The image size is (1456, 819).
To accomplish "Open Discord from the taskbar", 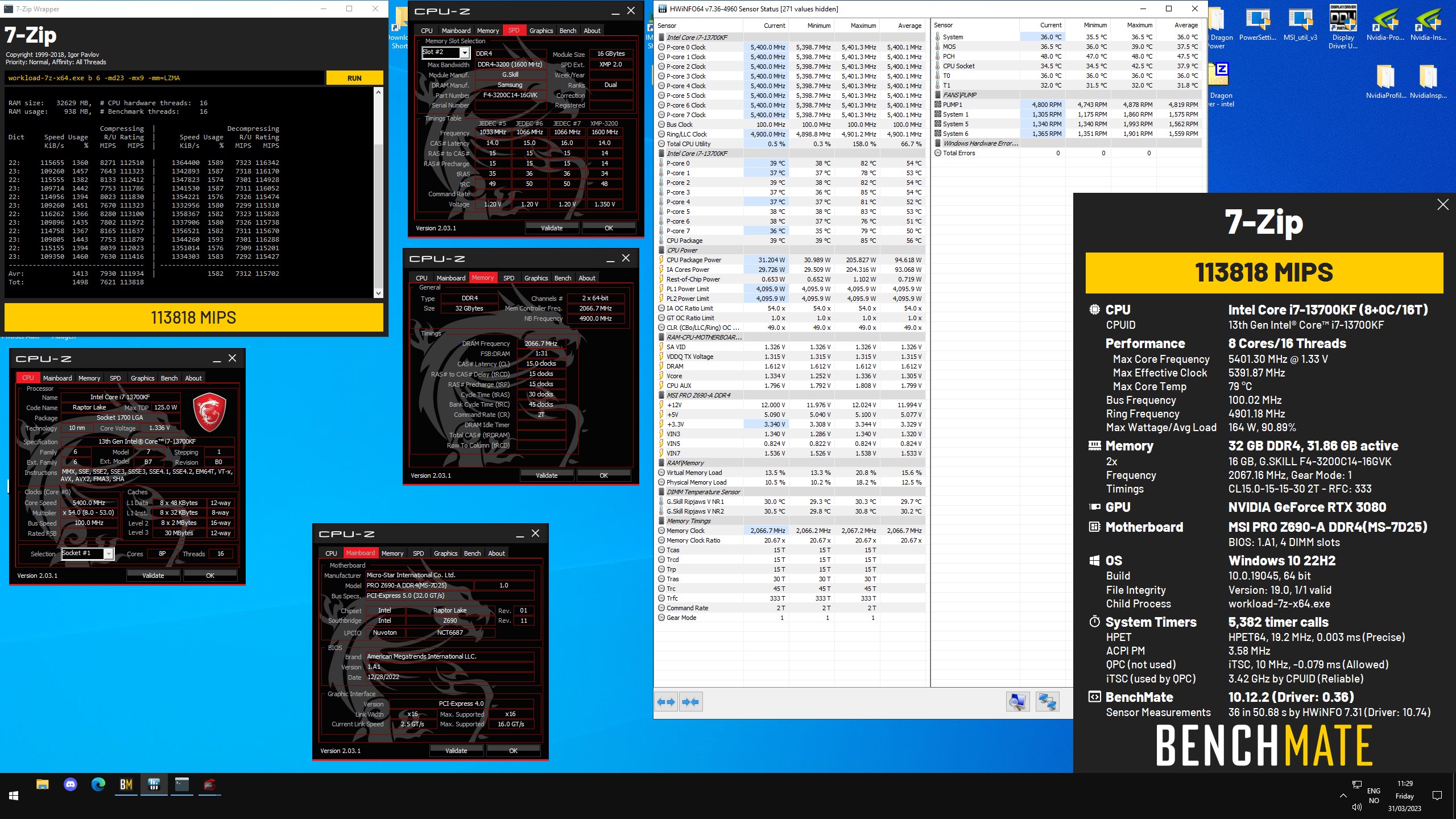I will pyautogui.click(x=71, y=785).
